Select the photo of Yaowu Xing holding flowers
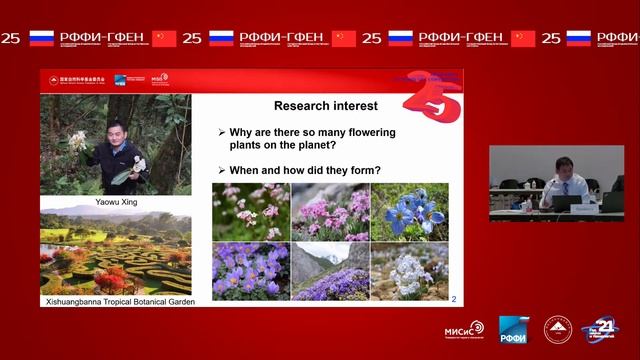 point(116,144)
